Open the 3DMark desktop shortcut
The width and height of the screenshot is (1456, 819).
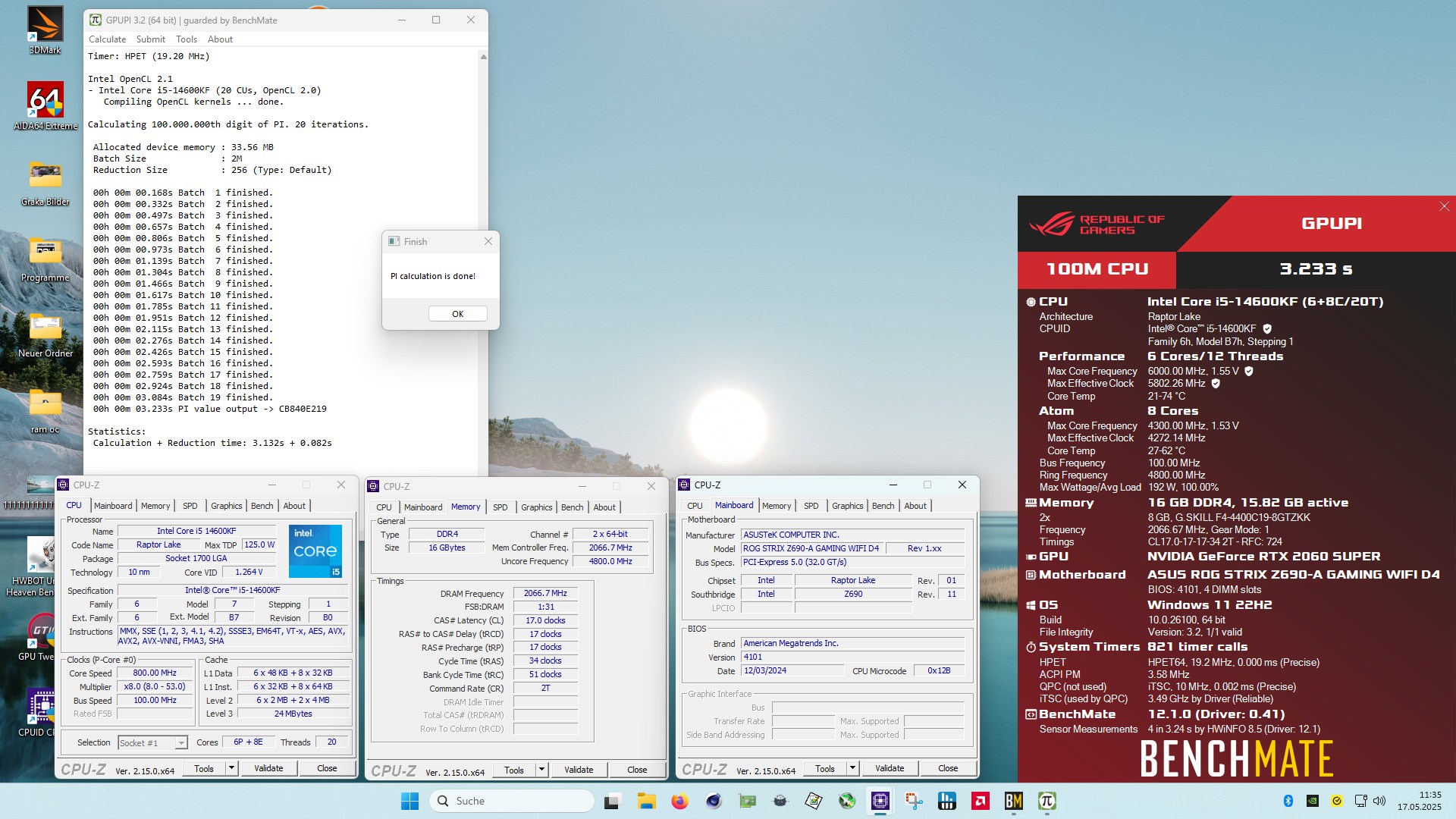click(x=45, y=30)
